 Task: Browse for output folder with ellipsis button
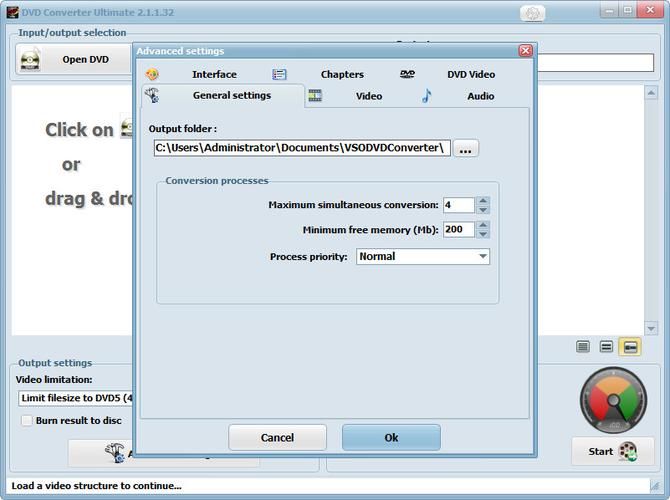click(466, 148)
